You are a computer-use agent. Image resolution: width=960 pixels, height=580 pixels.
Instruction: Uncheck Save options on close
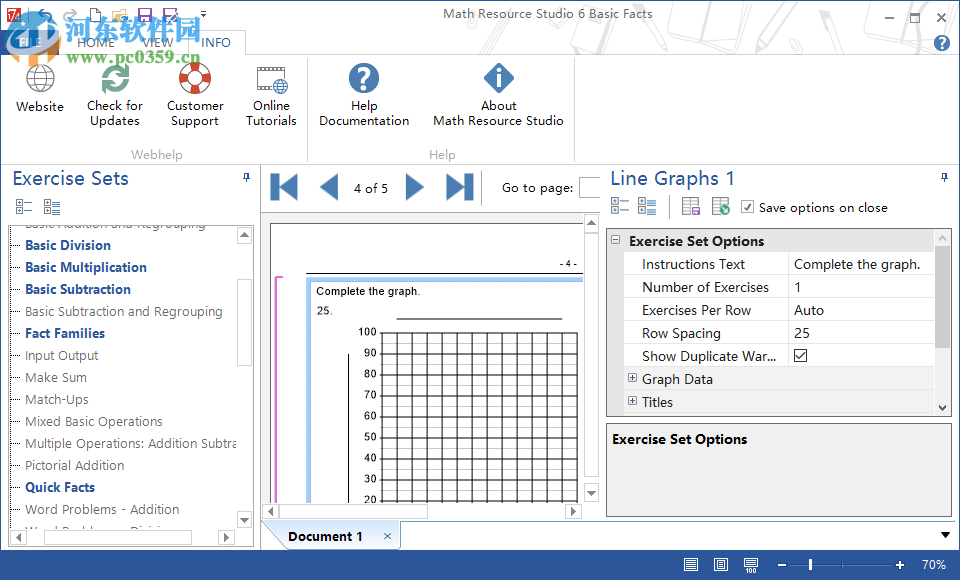747,208
